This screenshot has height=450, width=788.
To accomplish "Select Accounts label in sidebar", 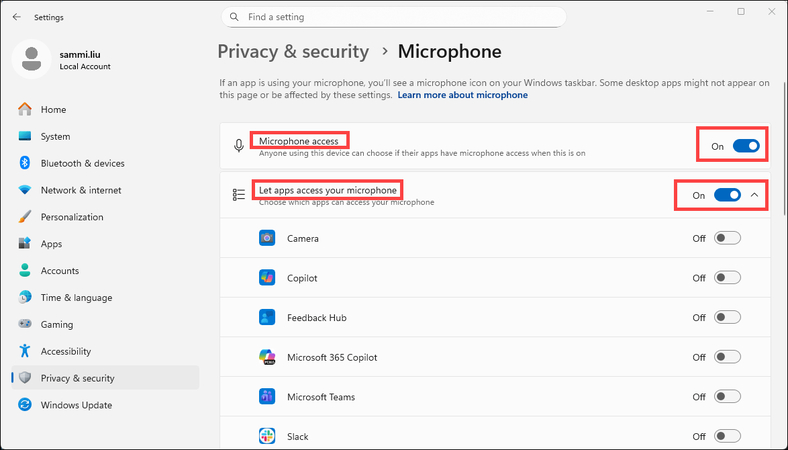I will click(x=60, y=271).
